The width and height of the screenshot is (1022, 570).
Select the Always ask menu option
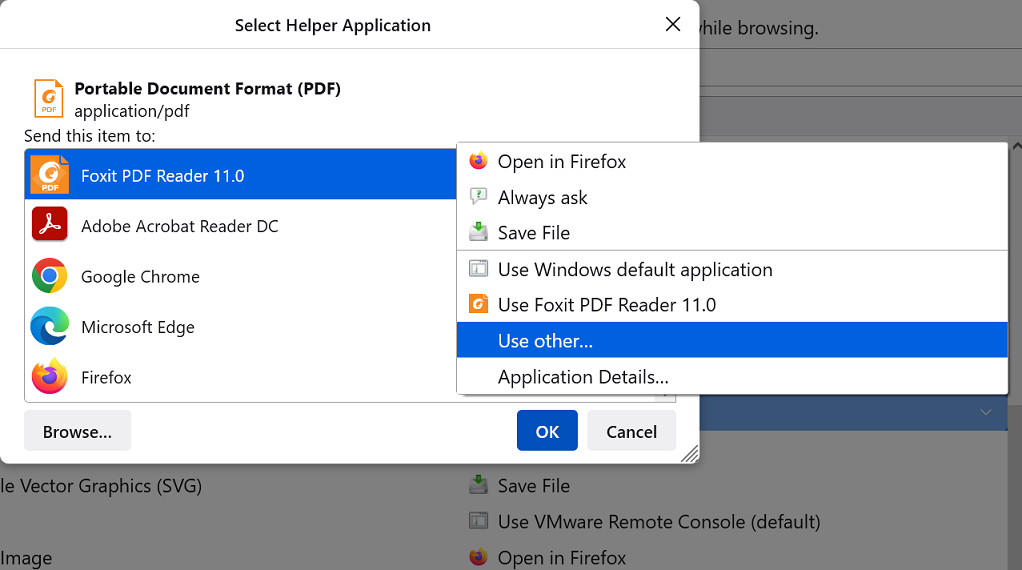(x=732, y=197)
